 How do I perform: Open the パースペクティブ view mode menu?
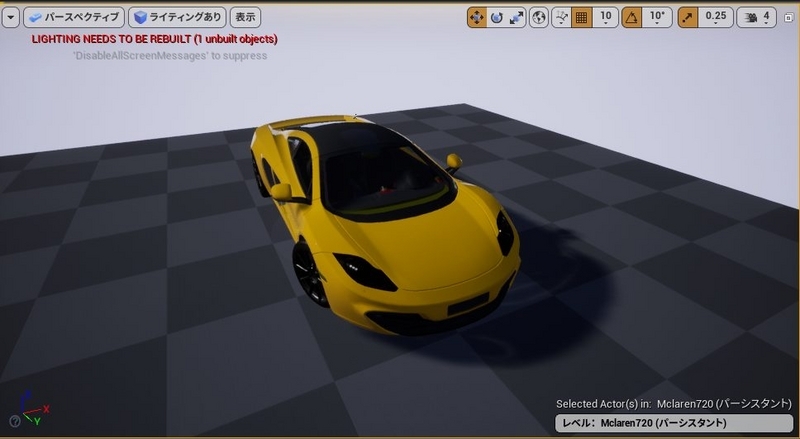[74, 17]
